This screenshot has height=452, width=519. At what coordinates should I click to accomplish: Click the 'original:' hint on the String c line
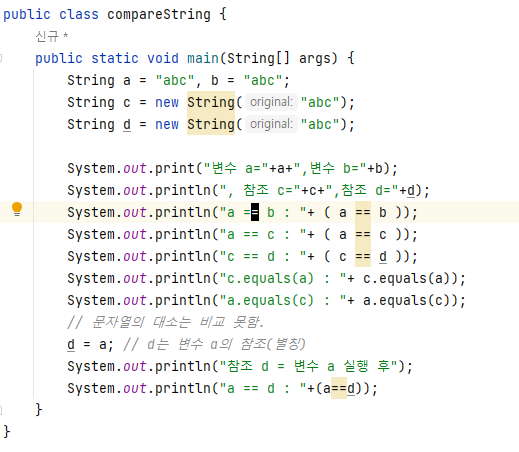[271, 102]
